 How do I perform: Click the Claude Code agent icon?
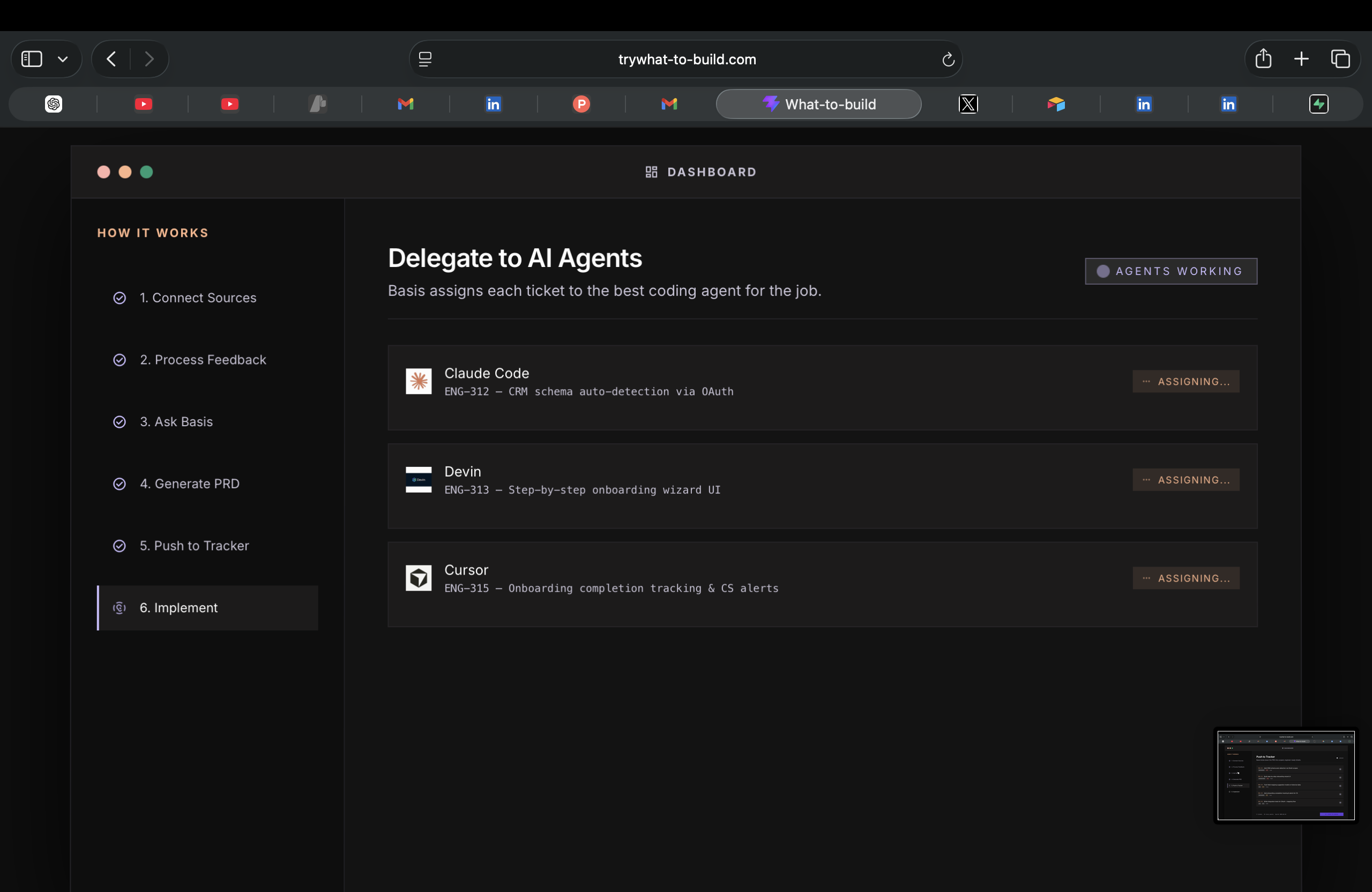click(x=418, y=382)
